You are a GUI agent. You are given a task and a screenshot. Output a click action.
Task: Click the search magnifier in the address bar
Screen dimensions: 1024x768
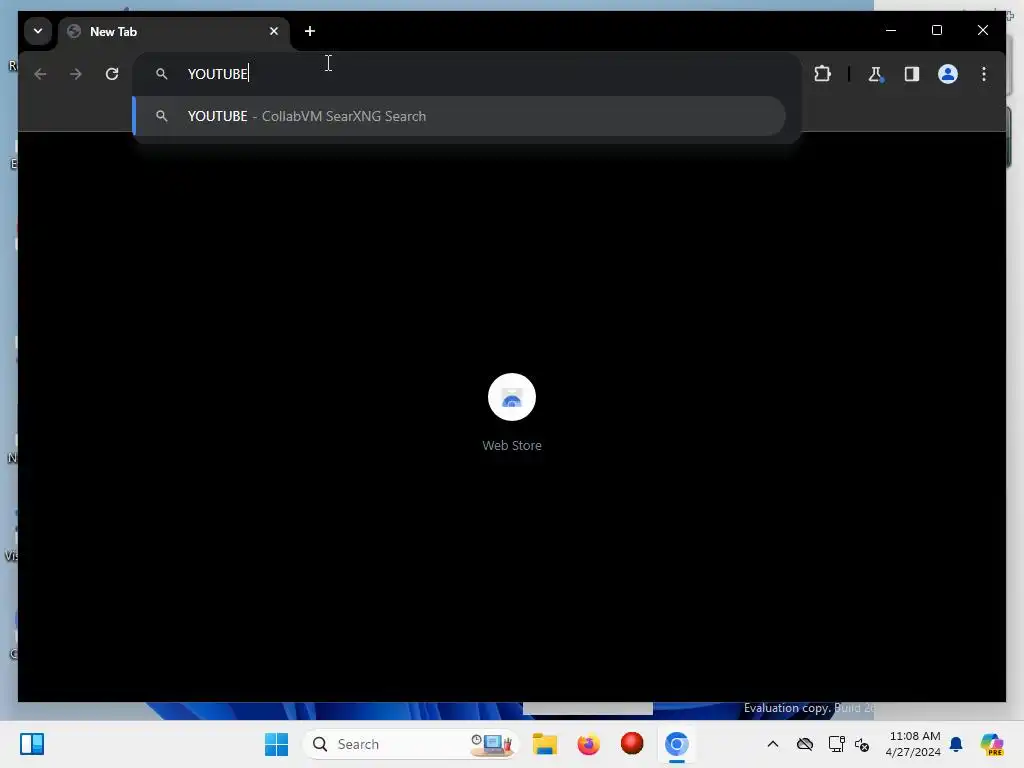pos(161,74)
